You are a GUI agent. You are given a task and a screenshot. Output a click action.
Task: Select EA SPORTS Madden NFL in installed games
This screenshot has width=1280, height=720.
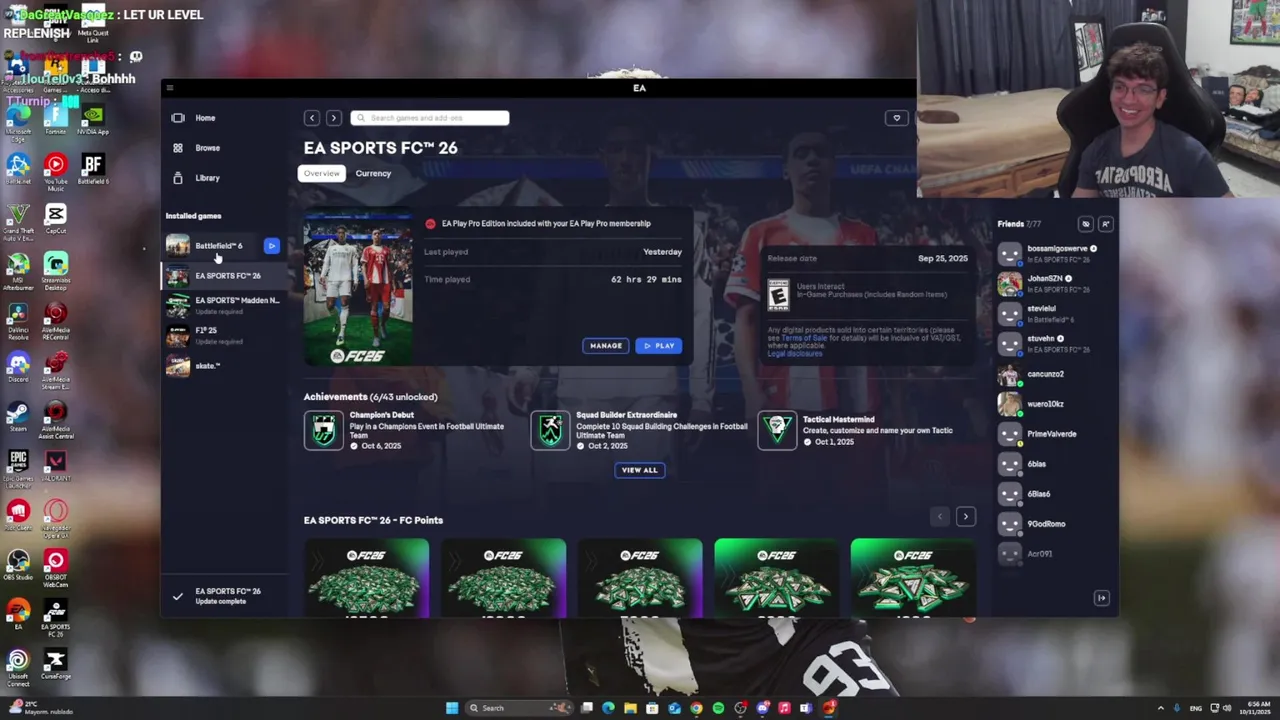pos(225,305)
